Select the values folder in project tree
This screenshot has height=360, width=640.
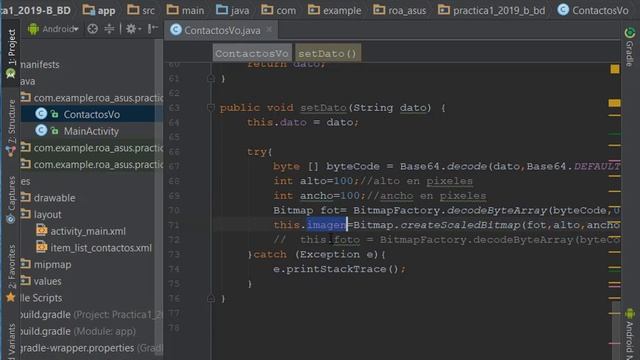coord(48,282)
